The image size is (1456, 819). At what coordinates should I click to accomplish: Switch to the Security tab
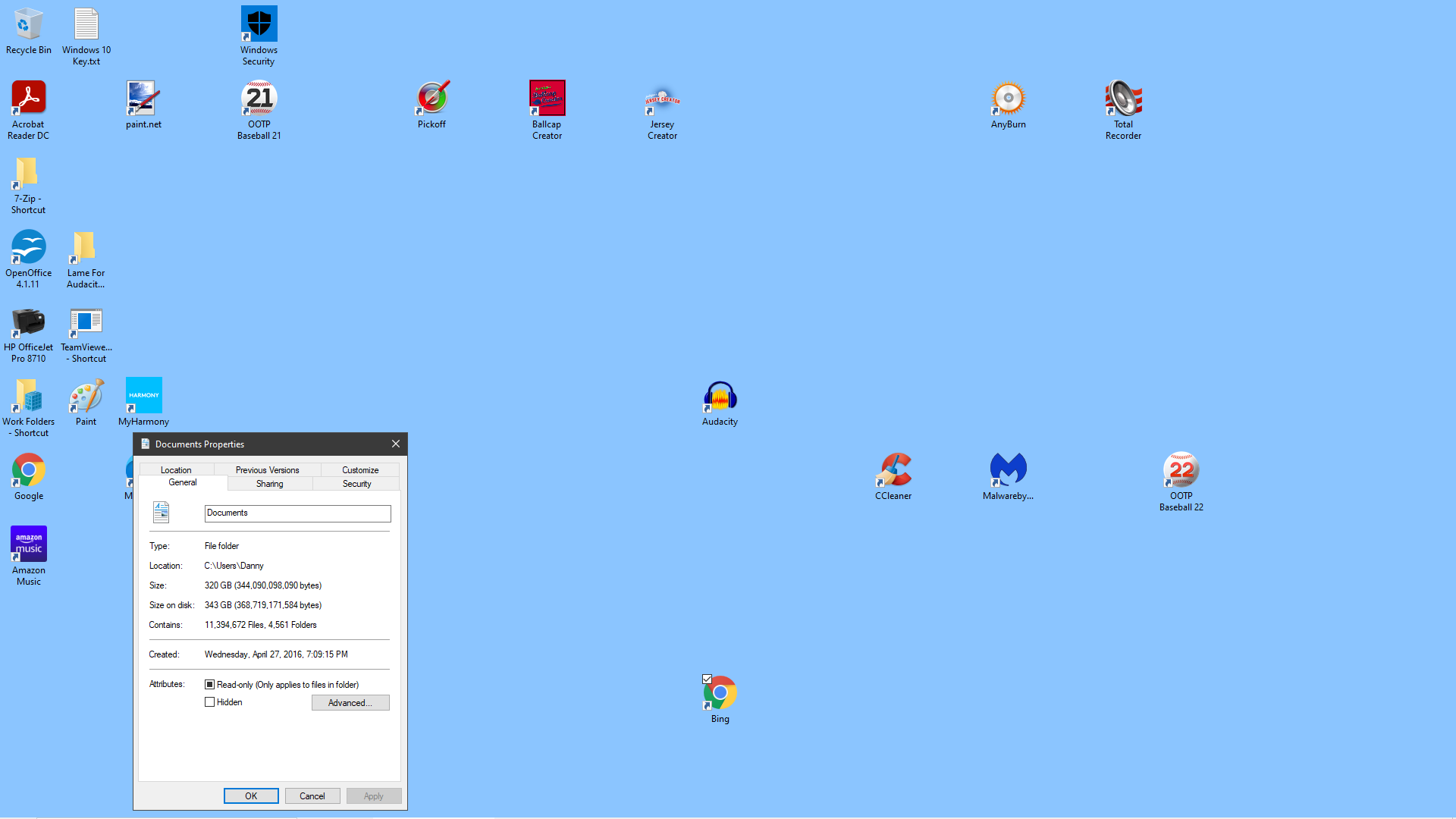point(356,484)
